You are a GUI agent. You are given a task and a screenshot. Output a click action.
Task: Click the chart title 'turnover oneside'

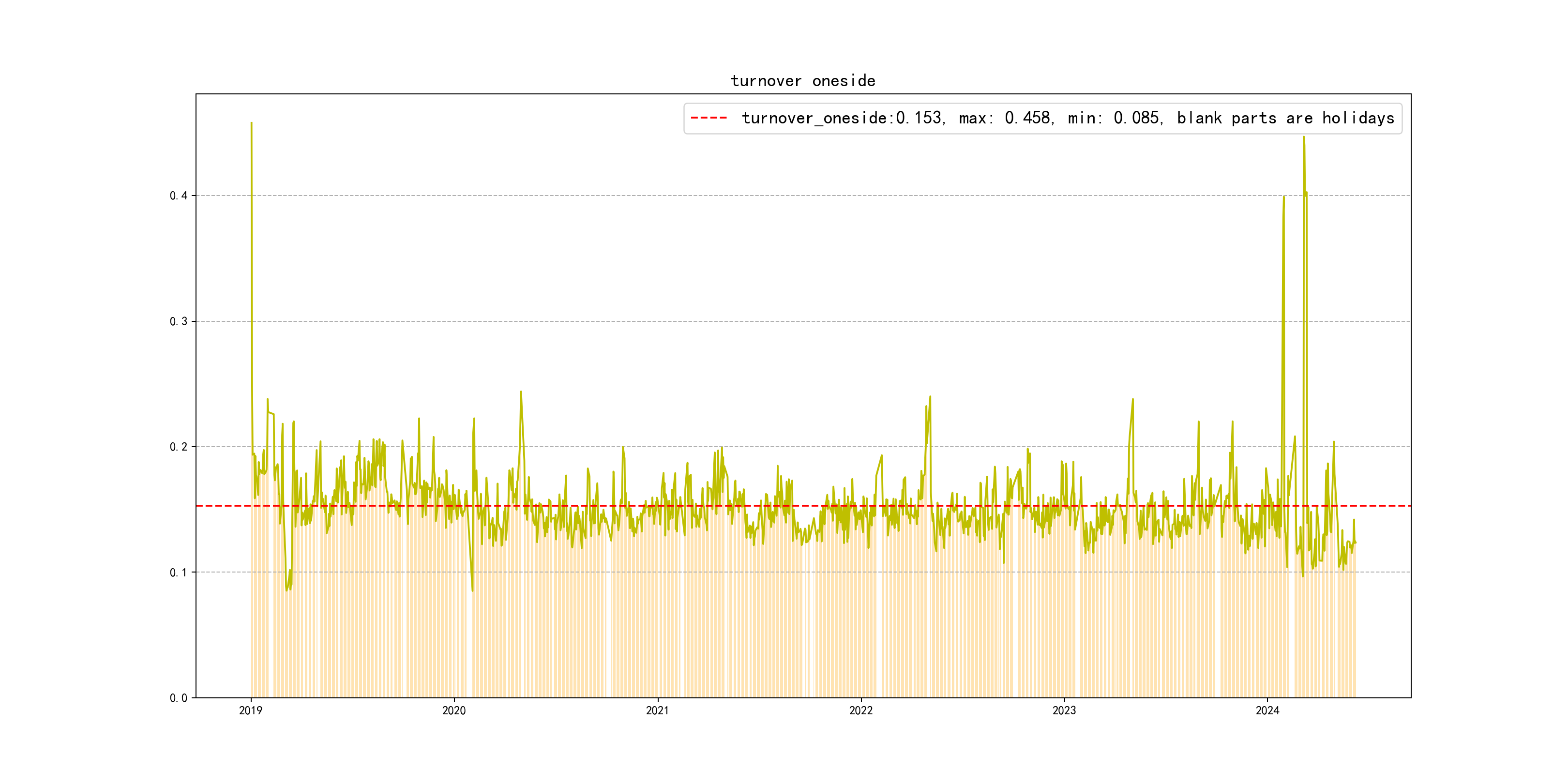[802, 81]
